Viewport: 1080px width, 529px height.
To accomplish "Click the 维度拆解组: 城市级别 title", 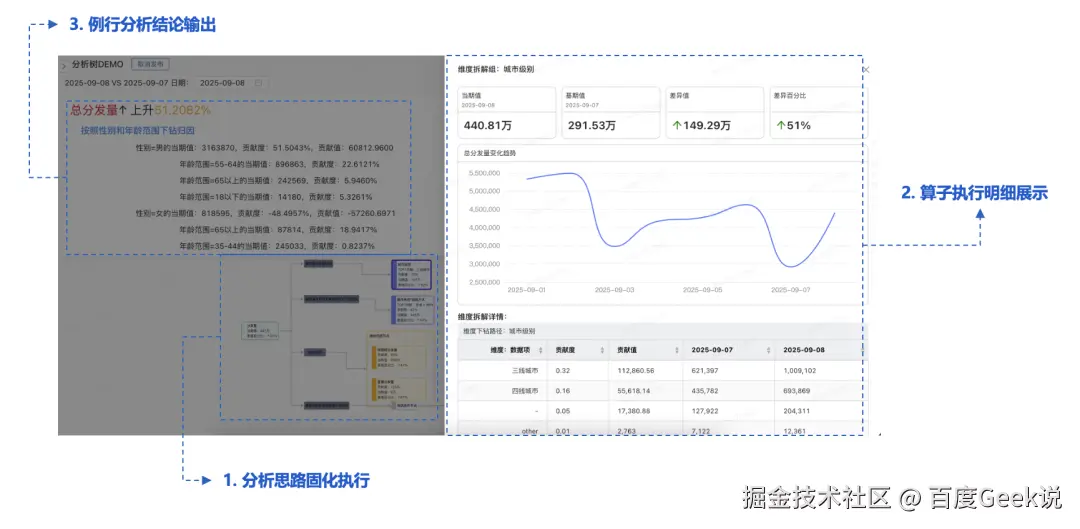I will pyautogui.click(x=496, y=70).
